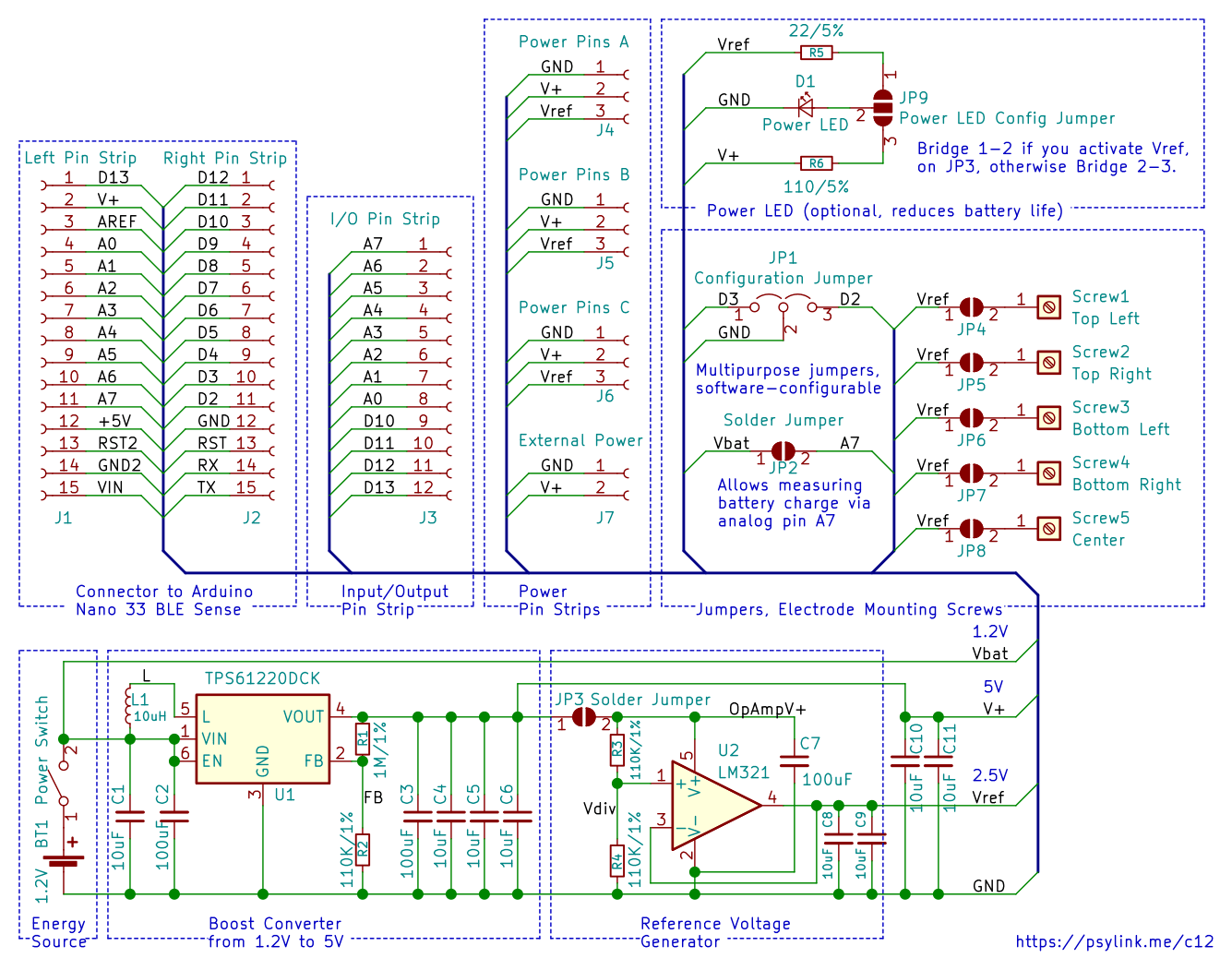Select the Screw4 Bottom Right terminal symbol
The width and height of the screenshot is (1232, 970).
(1049, 473)
